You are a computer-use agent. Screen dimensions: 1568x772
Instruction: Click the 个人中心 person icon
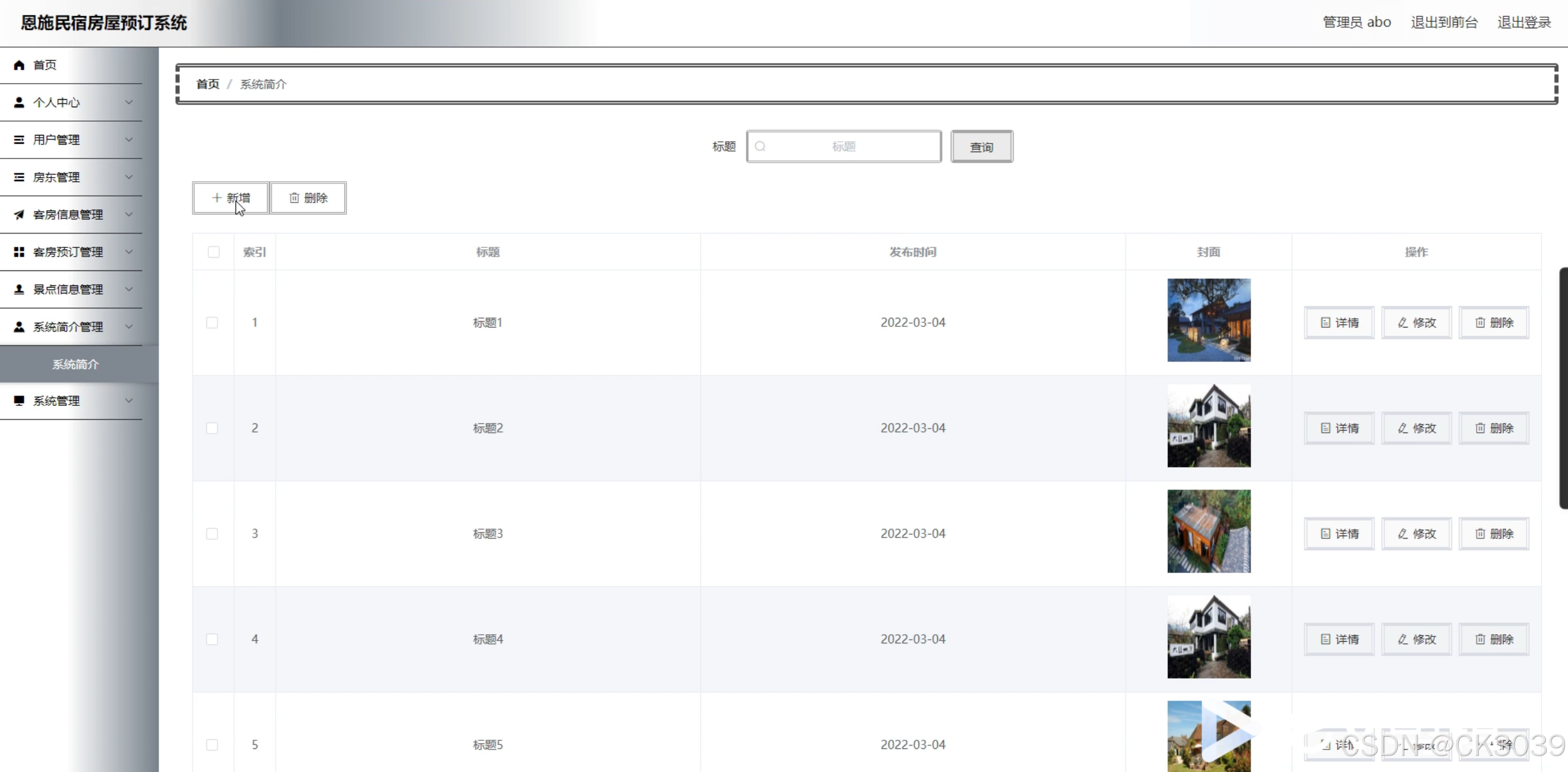(20, 102)
